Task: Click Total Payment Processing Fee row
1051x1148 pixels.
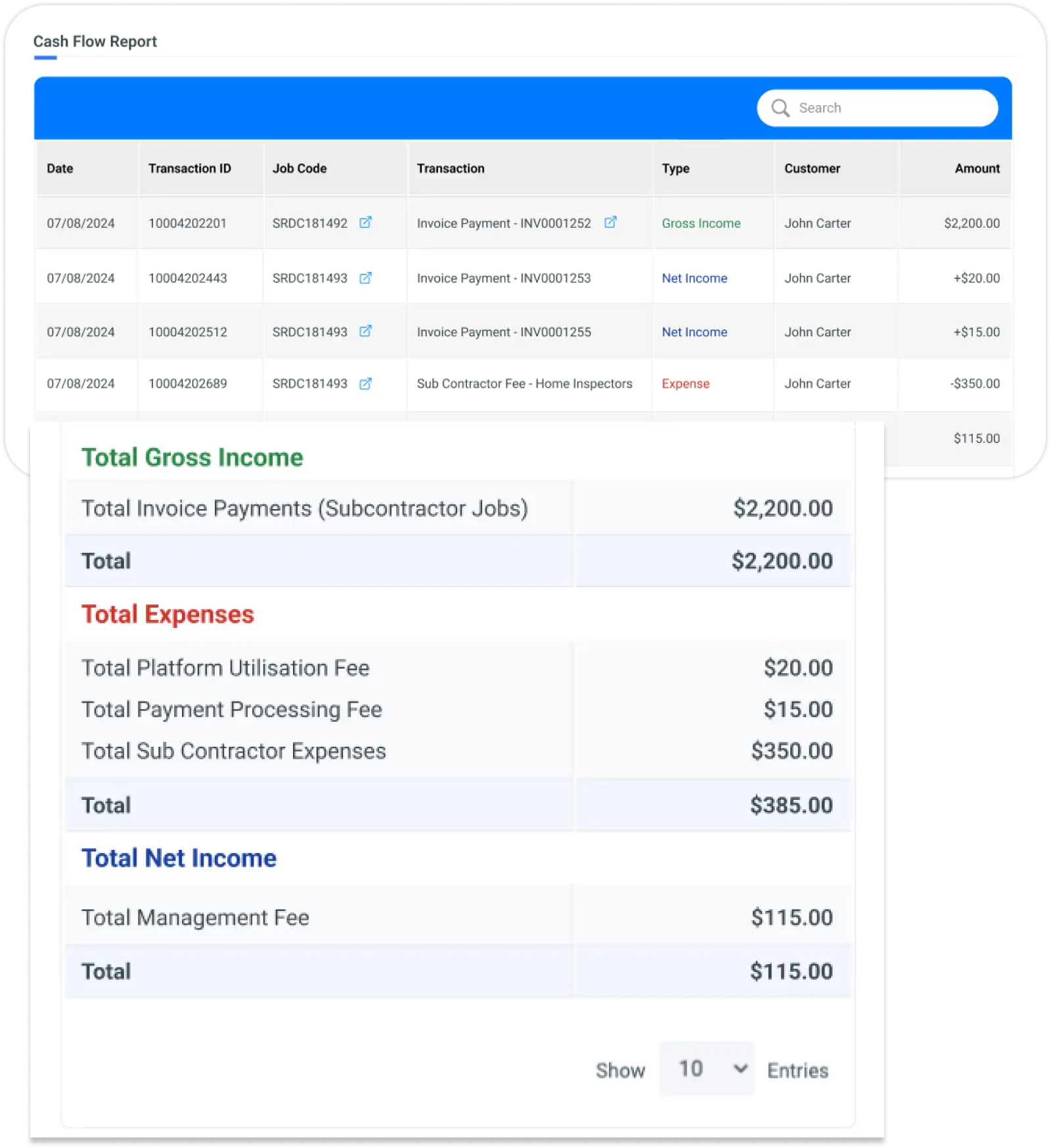Action: [x=458, y=709]
